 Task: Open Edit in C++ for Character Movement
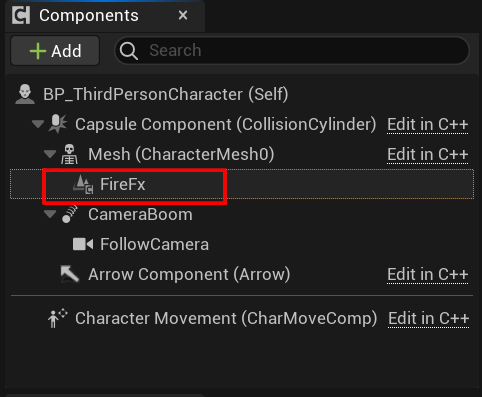429,318
